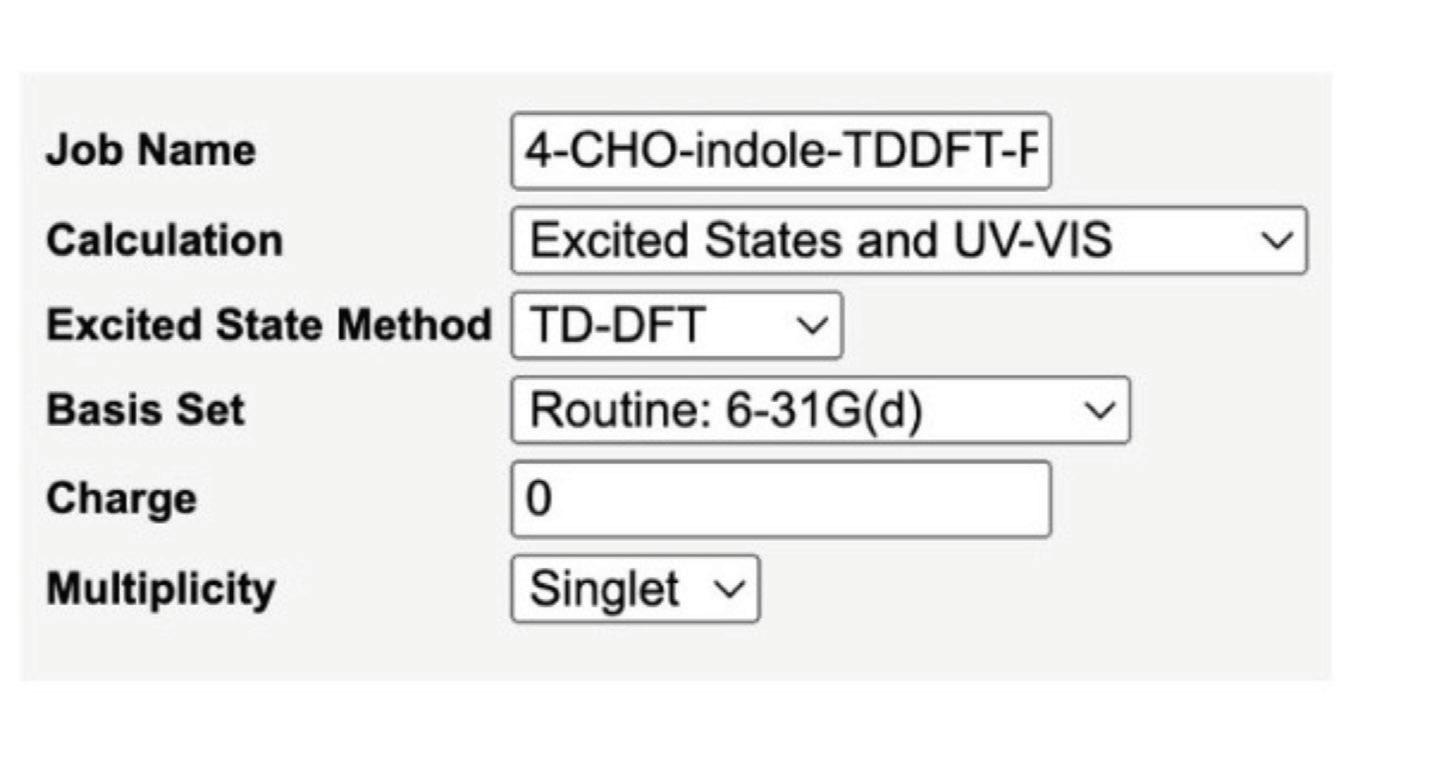Click the Singlet selected value
Screen dimensions: 1429x762
(x=604, y=588)
